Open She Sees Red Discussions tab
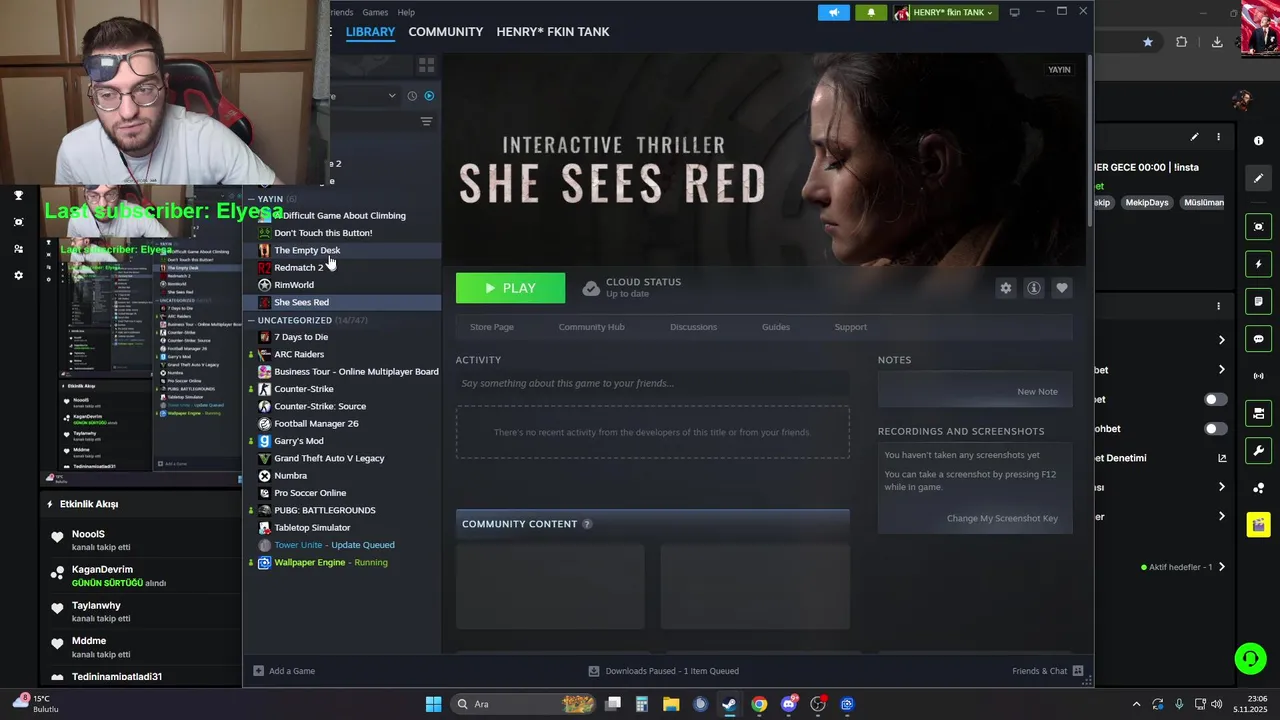Viewport: 1280px width, 720px height. (x=693, y=327)
